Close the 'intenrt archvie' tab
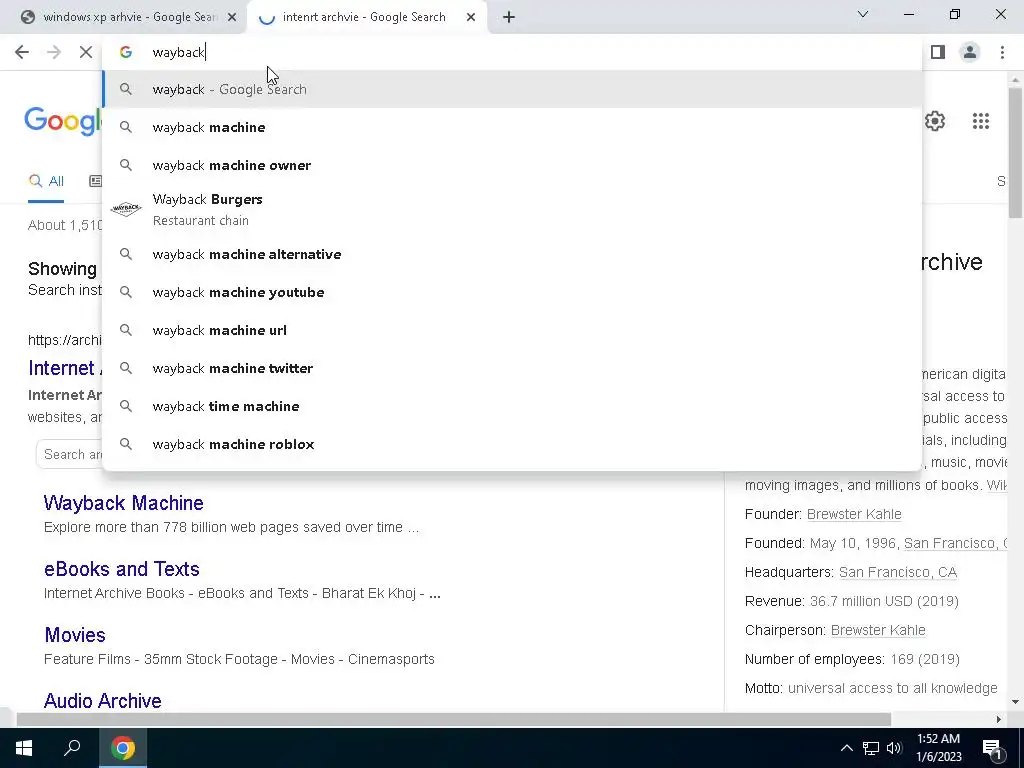Image resolution: width=1024 pixels, height=768 pixels. 471,17
